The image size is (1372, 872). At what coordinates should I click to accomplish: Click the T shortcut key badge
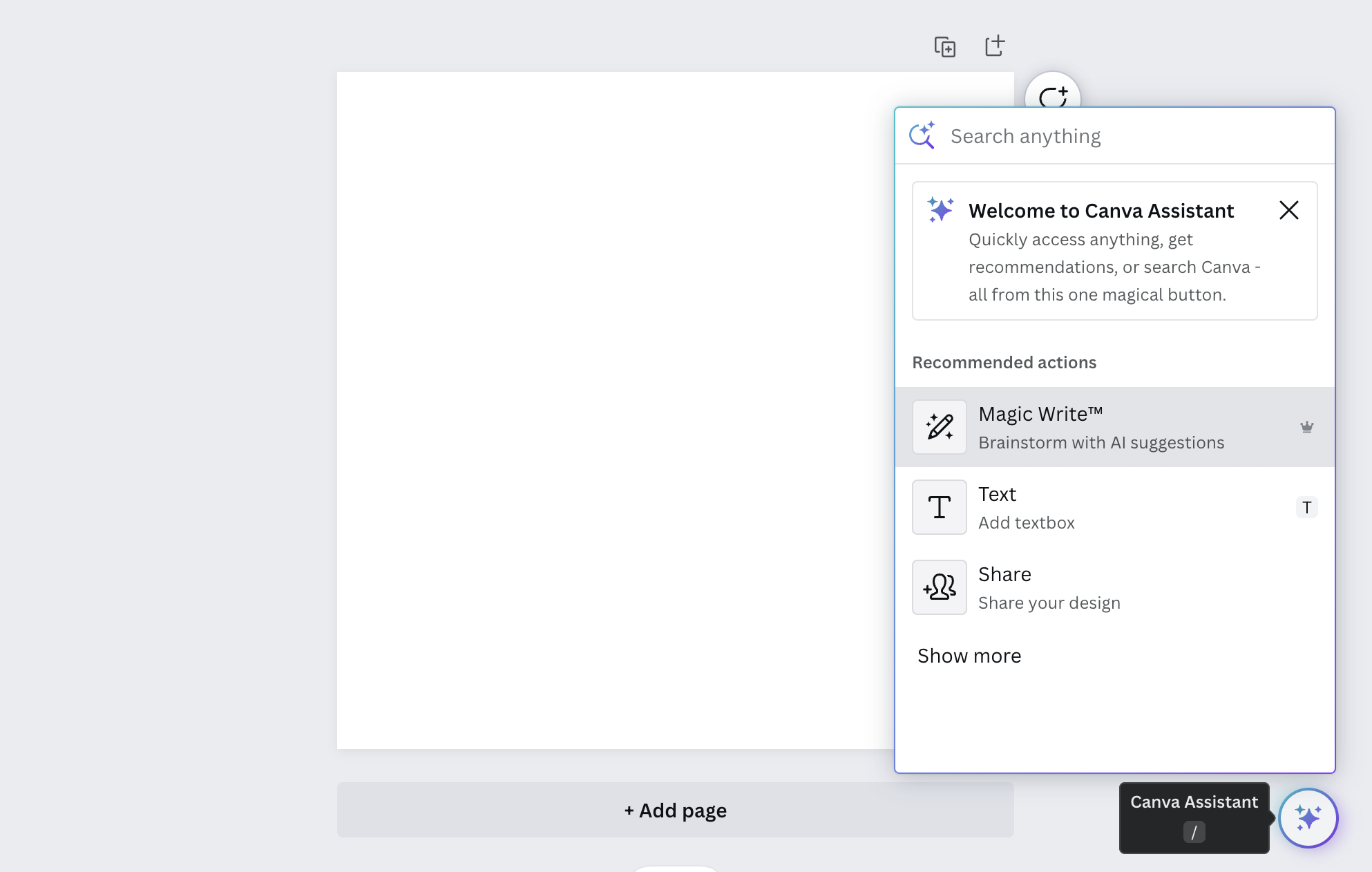pyautogui.click(x=1306, y=507)
